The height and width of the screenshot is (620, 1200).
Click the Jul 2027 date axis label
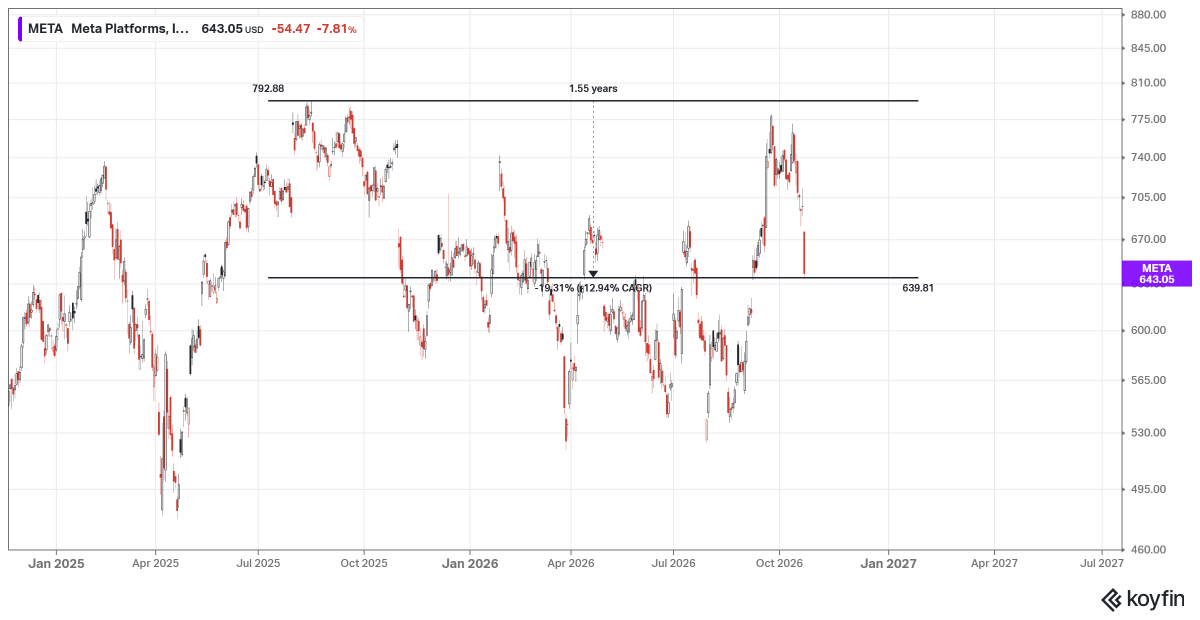[x=1101, y=563]
